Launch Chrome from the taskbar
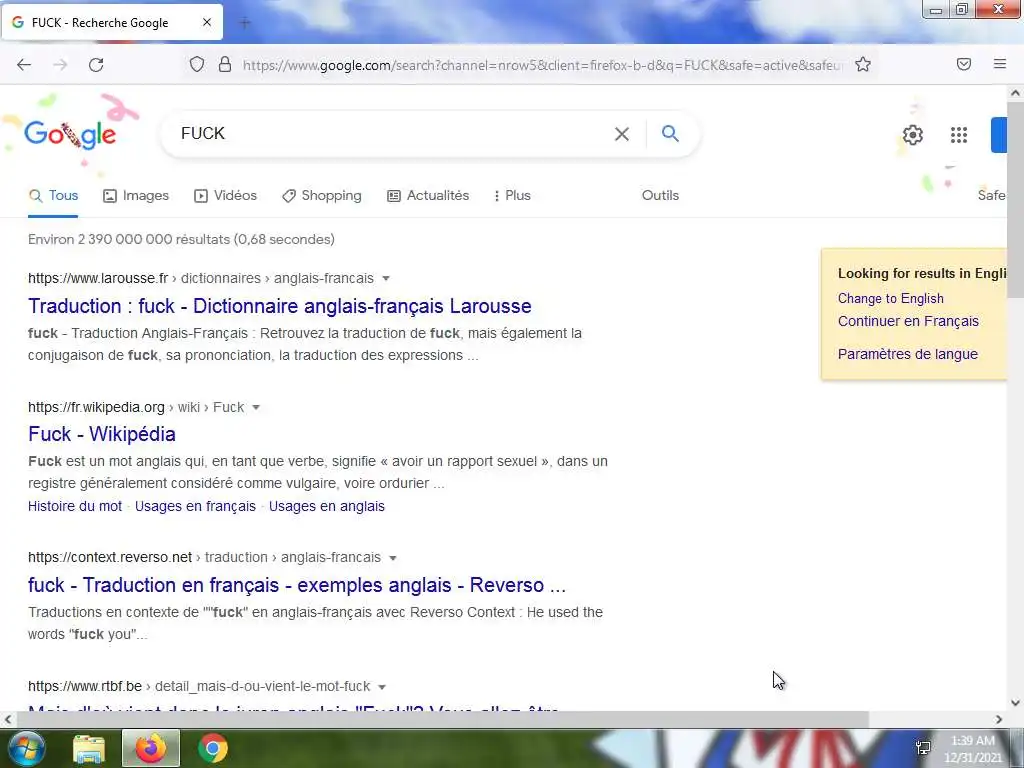 [x=213, y=748]
